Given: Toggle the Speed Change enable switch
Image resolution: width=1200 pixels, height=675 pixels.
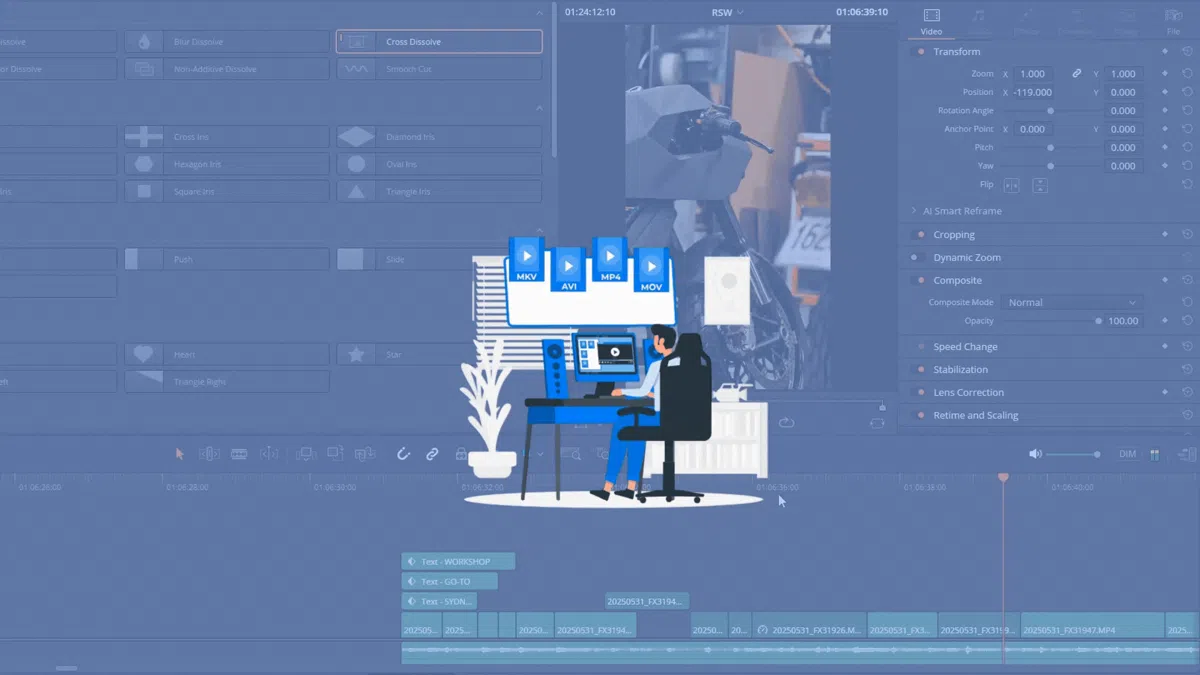Looking at the screenshot, I should [x=919, y=347].
